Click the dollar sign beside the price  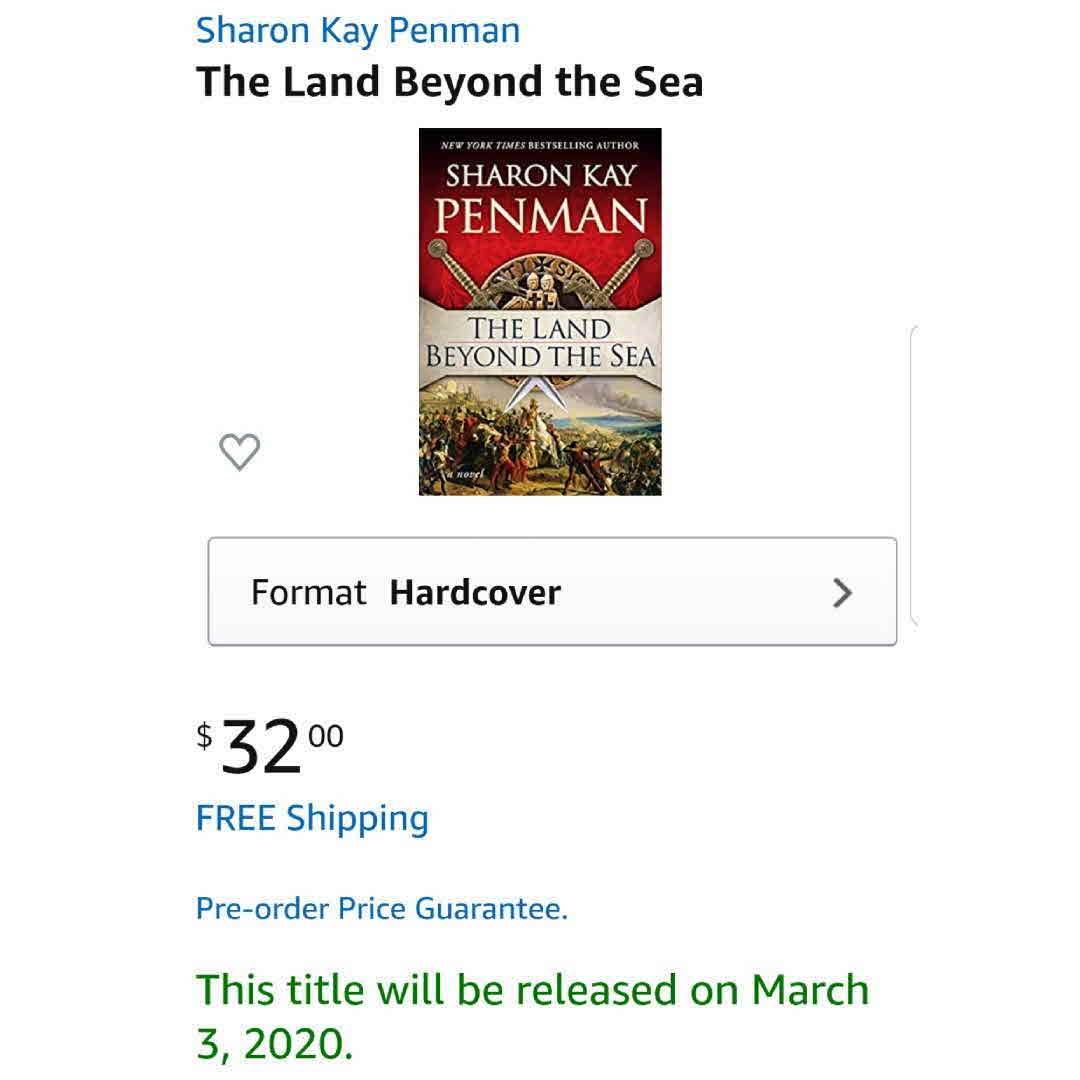(x=204, y=736)
